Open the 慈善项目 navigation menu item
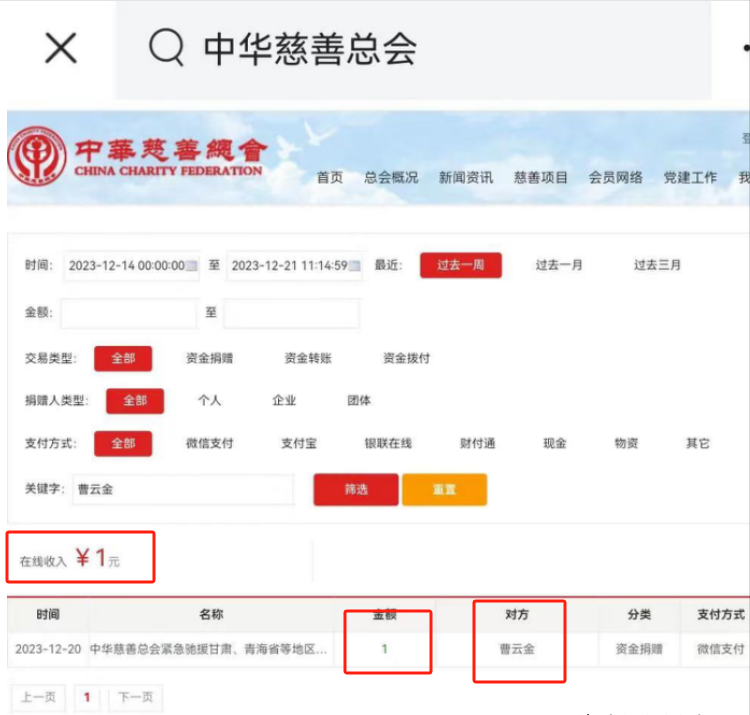The width and height of the screenshot is (750, 715). [x=540, y=177]
